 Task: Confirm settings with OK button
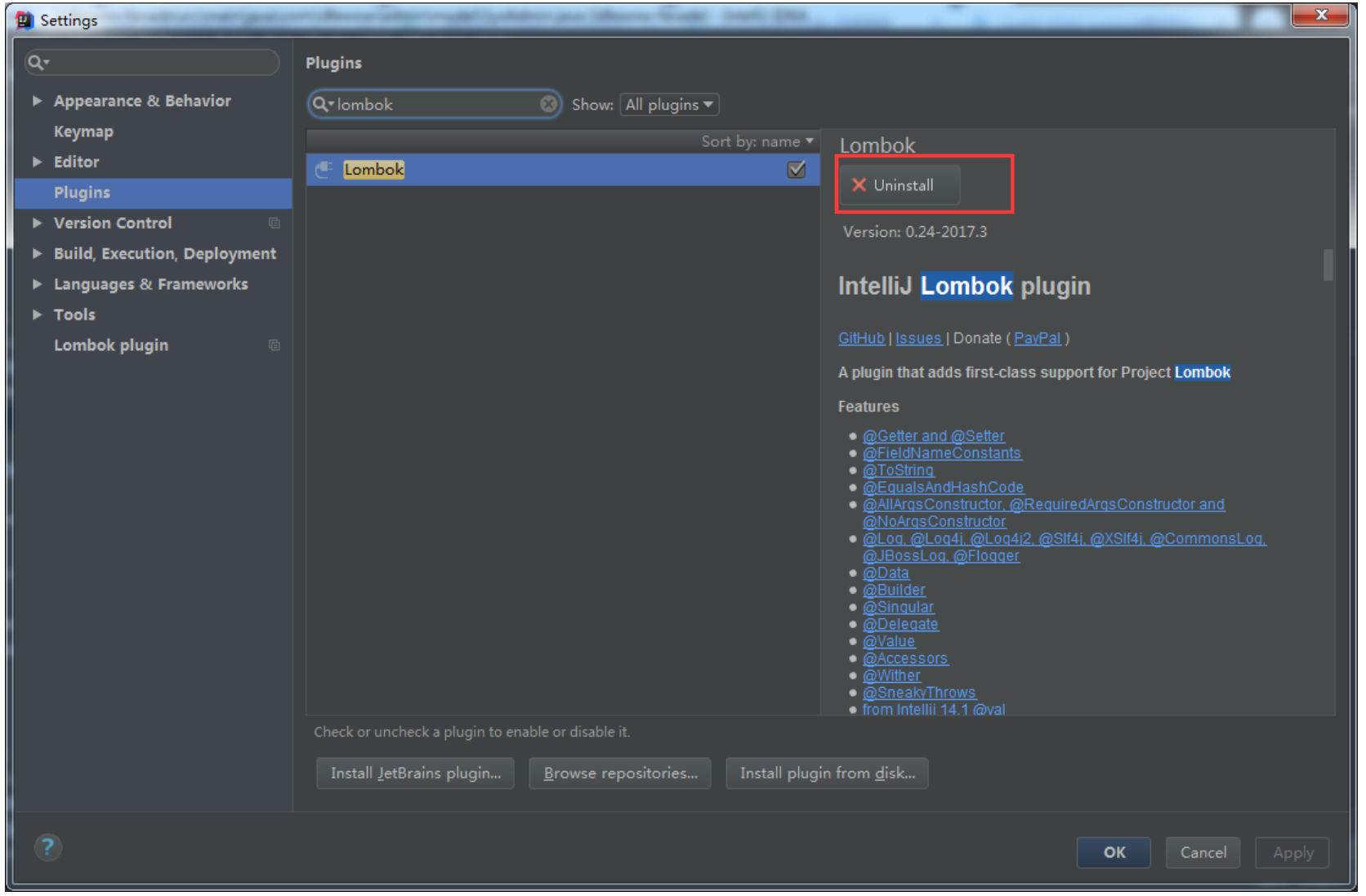pyautogui.click(x=1114, y=853)
